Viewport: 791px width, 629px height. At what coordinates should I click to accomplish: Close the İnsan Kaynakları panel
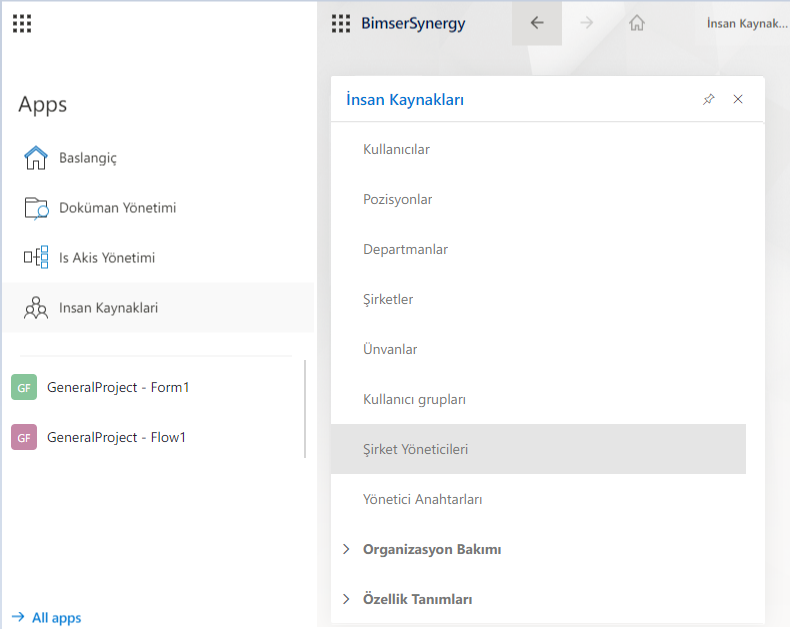[738, 99]
